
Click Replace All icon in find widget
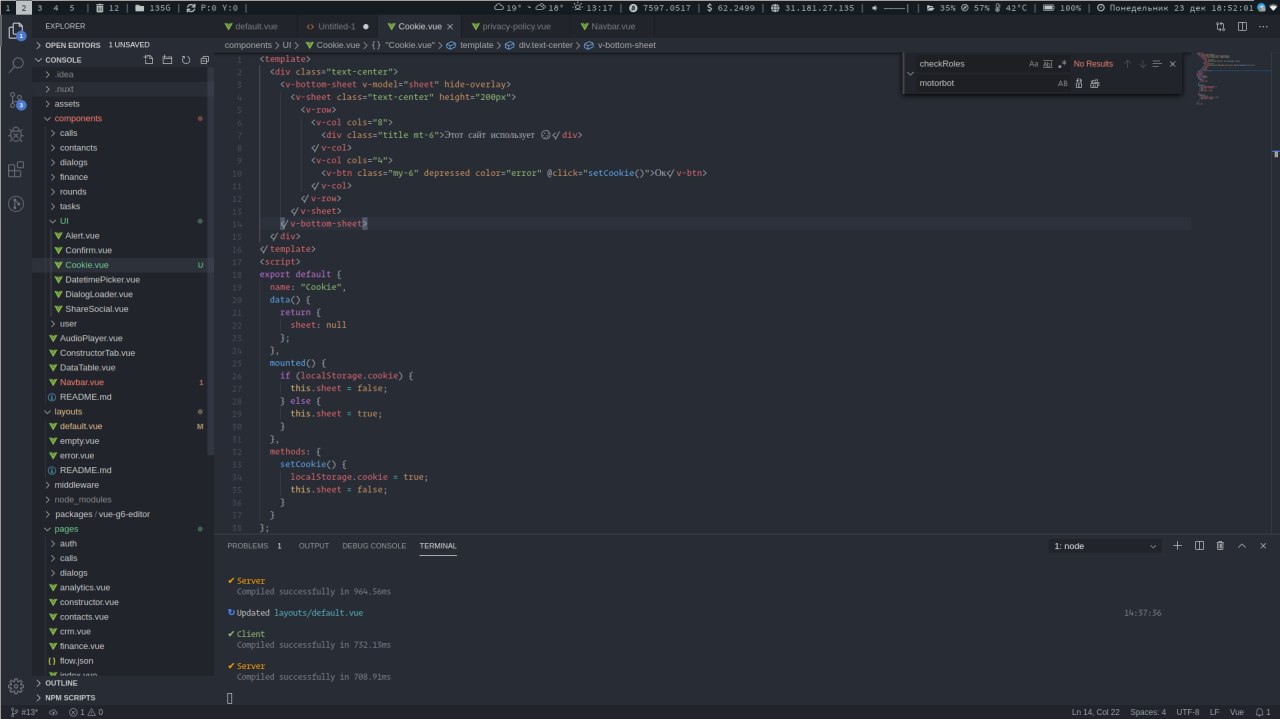[1094, 83]
